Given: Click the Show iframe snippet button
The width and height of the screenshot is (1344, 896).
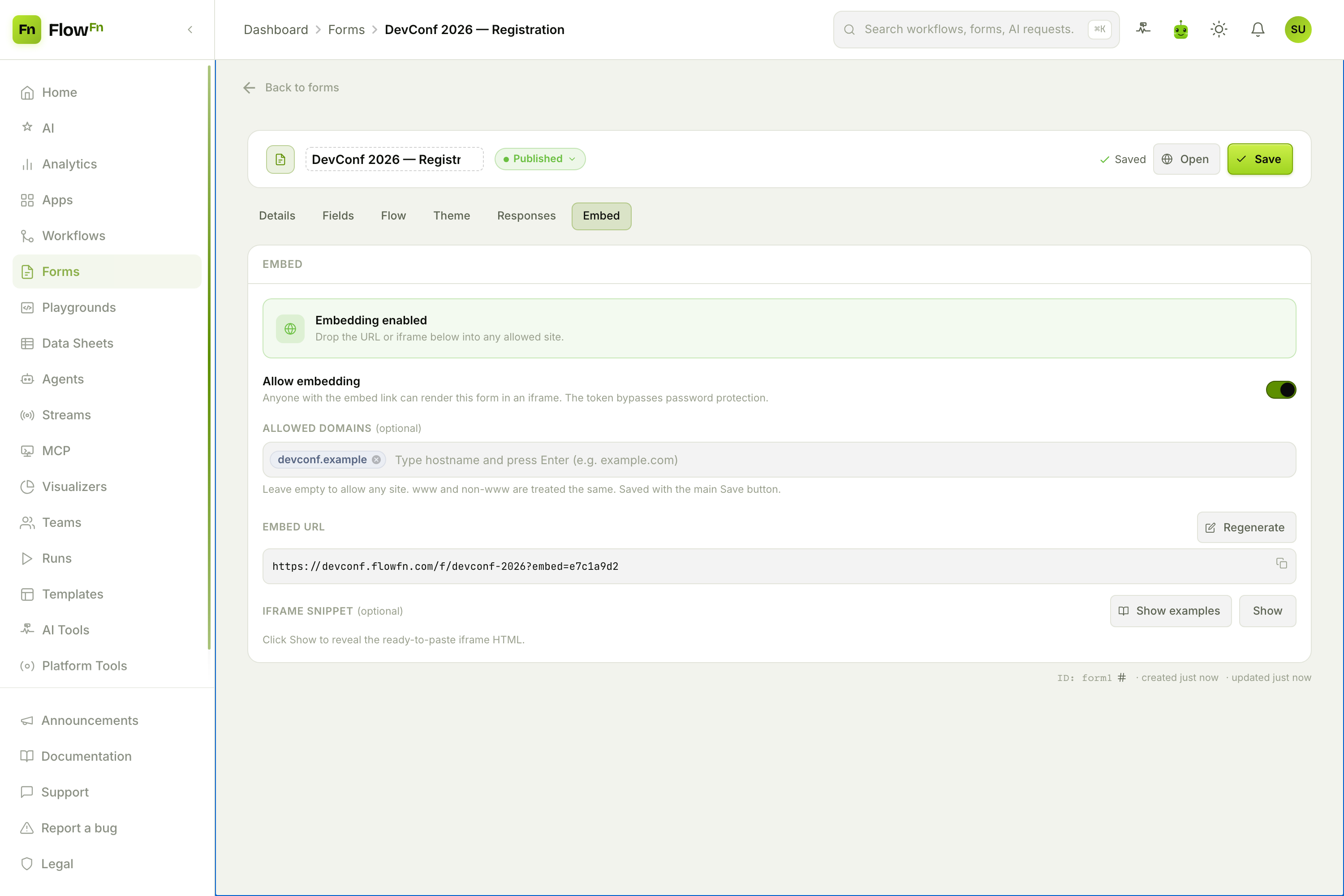Looking at the screenshot, I should click(1267, 611).
